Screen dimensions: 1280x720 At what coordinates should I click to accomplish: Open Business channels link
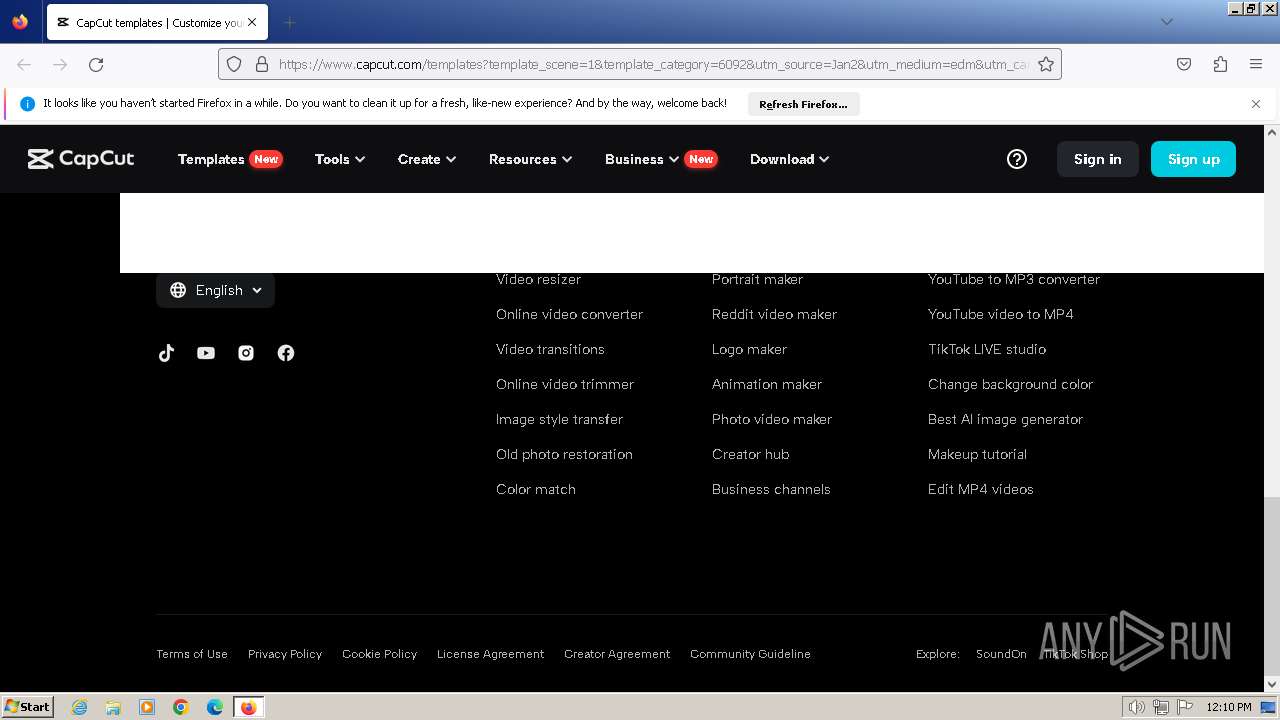[x=771, y=489]
